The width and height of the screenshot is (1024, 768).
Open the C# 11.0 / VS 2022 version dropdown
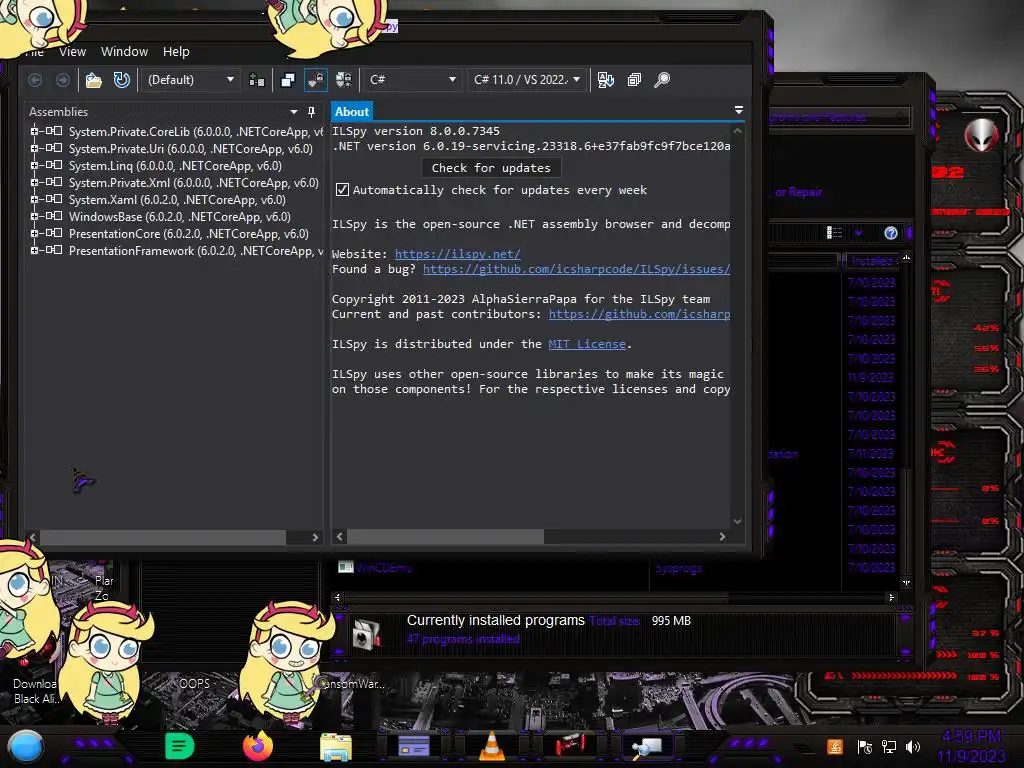tap(526, 80)
